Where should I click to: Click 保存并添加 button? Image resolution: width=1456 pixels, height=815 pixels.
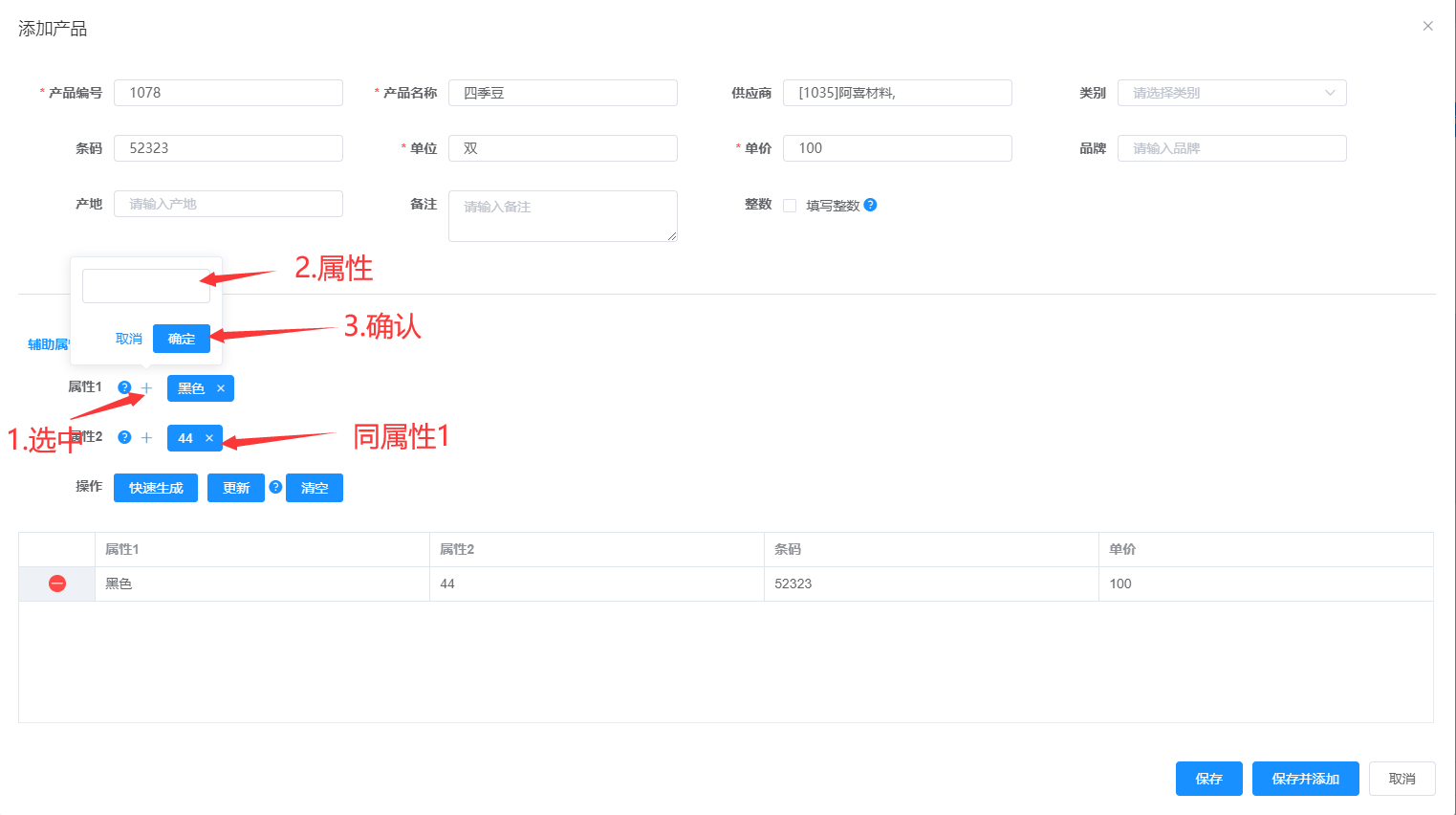[x=1305, y=779]
